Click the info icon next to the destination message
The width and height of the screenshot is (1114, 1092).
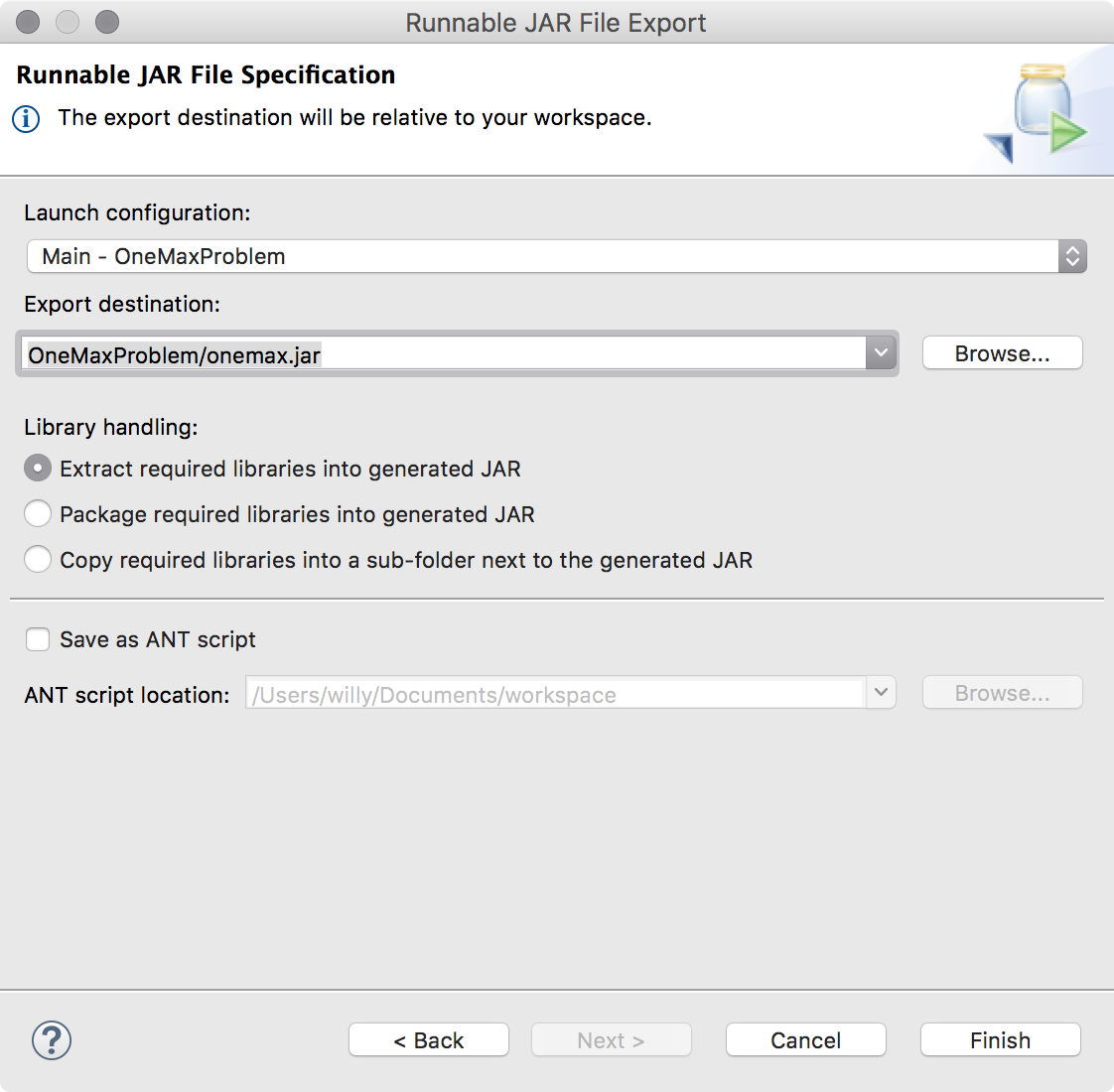pos(27,117)
